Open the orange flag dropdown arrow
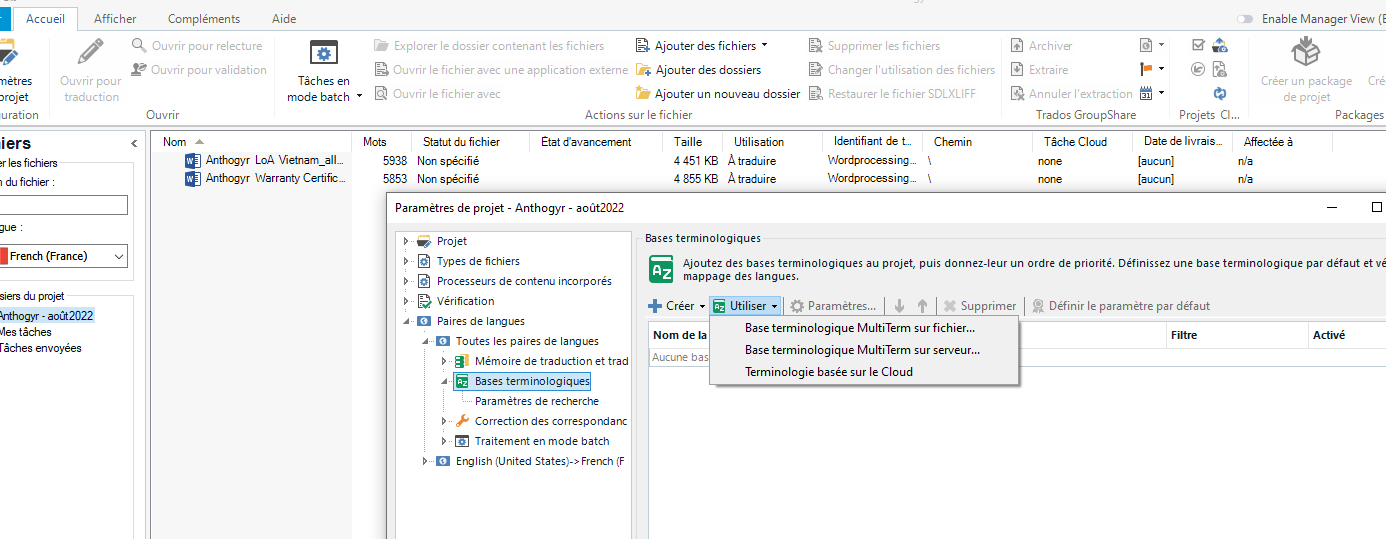 click(x=1162, y=69)
